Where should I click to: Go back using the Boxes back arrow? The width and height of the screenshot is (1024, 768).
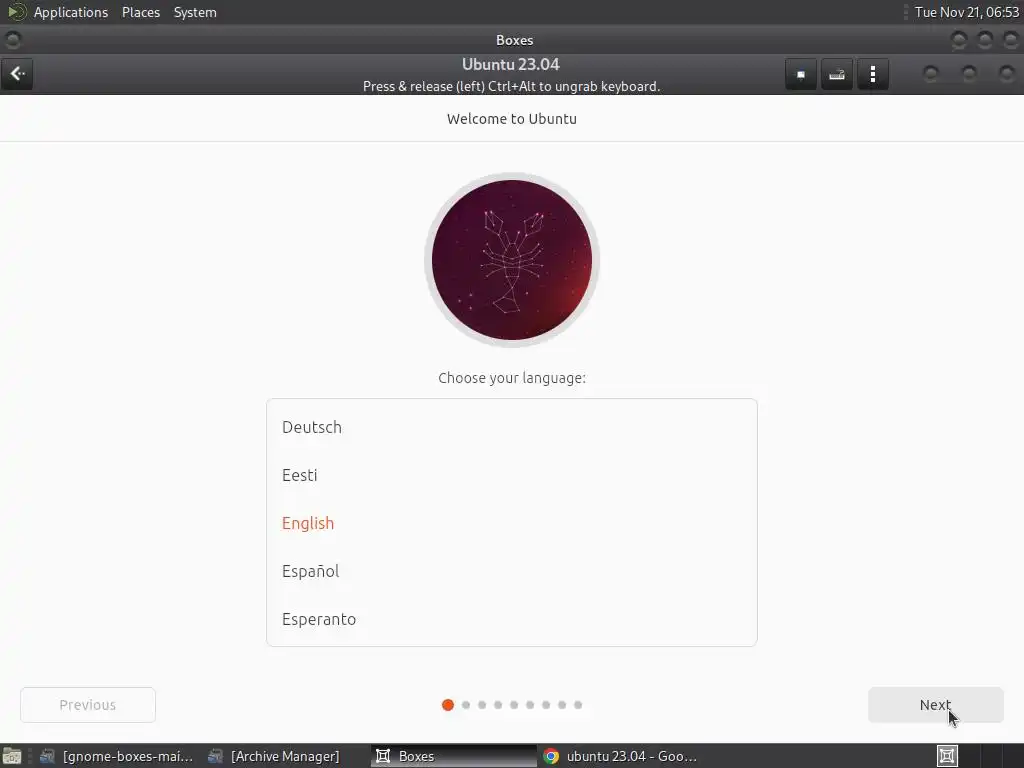click(x=17, y=74)
